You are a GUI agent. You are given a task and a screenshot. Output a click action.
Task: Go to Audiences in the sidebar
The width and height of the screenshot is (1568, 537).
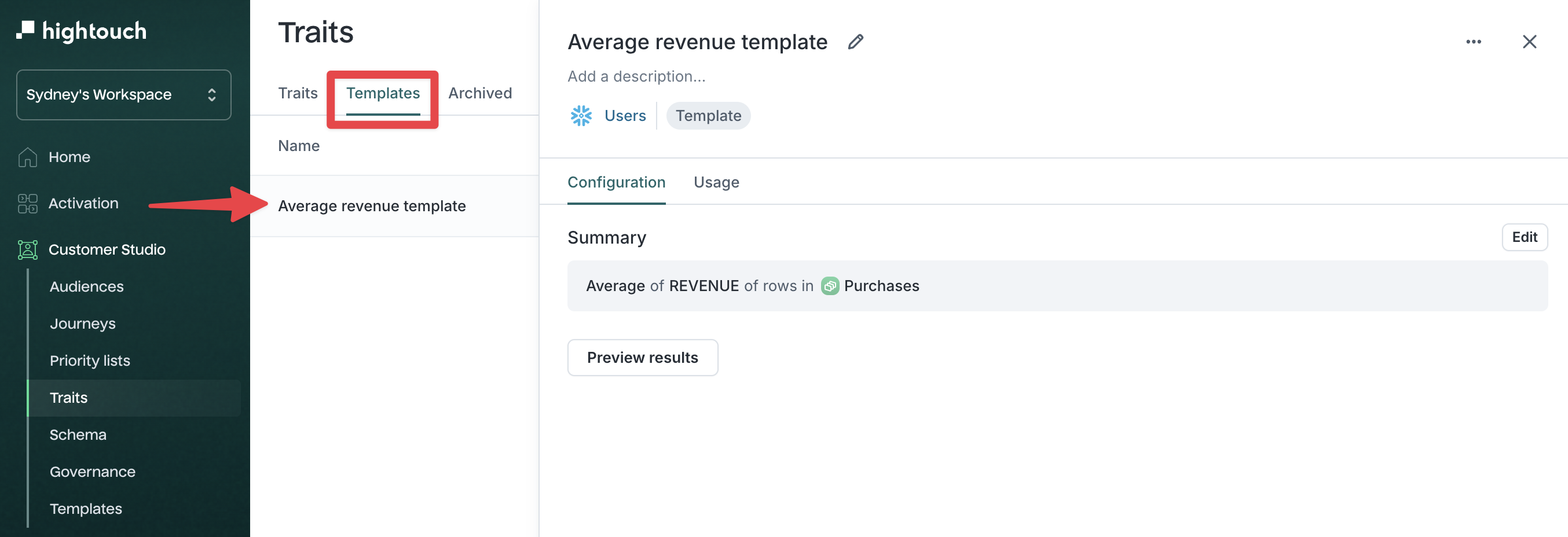[86, 286]
